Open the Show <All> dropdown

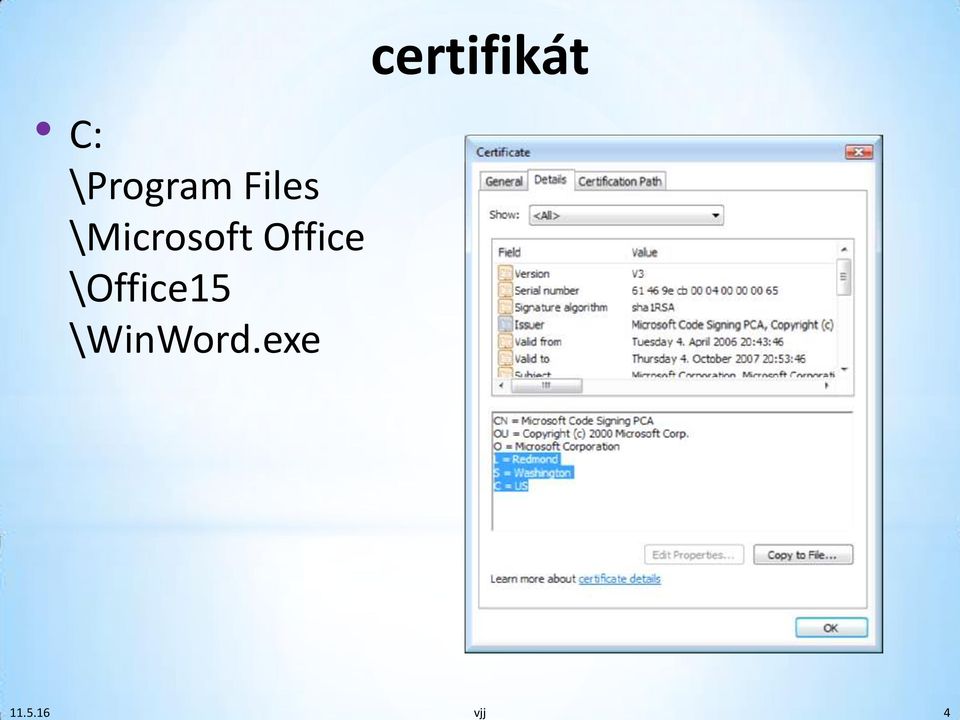(626, 216)
